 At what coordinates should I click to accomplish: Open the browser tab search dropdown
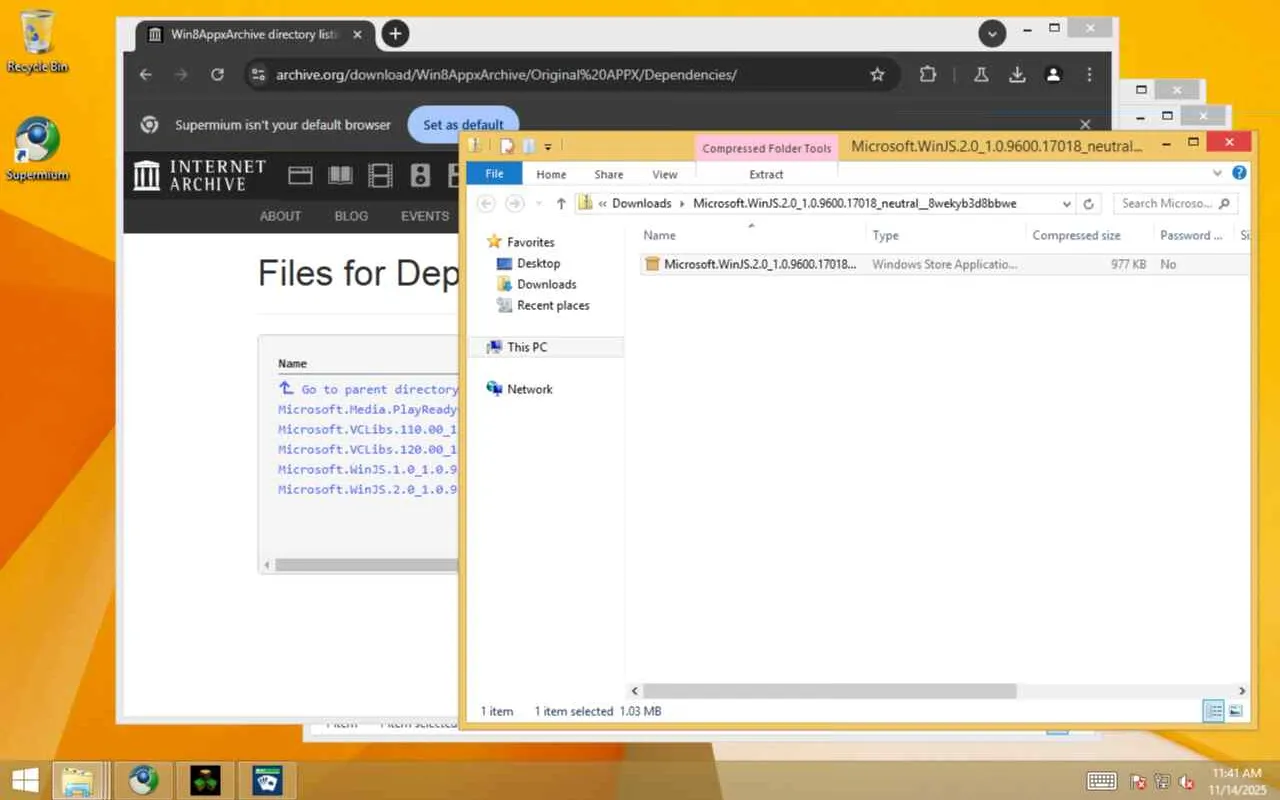(992, 34)
